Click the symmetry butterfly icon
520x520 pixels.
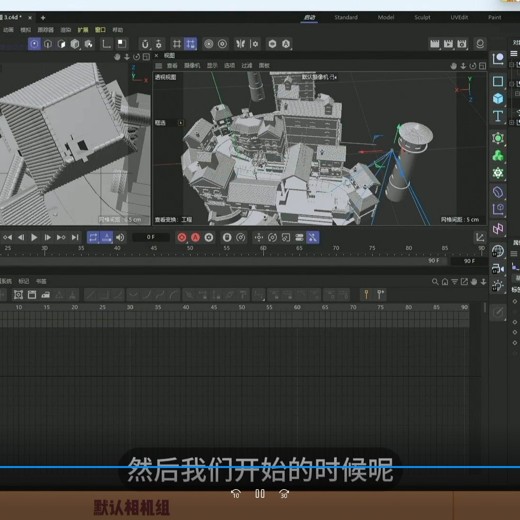tap(241, 44)
